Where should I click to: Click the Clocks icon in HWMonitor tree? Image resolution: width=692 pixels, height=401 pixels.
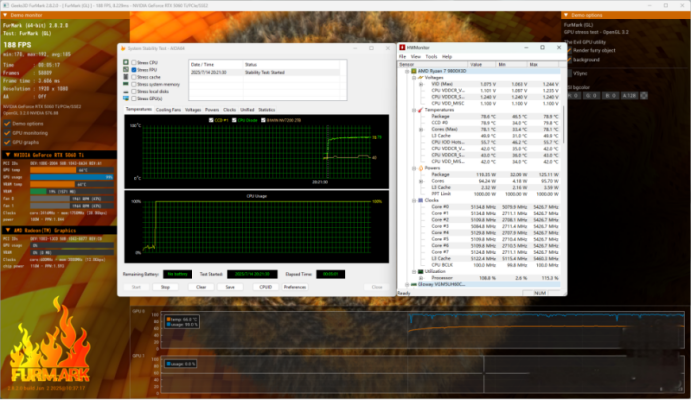[420, 200]
